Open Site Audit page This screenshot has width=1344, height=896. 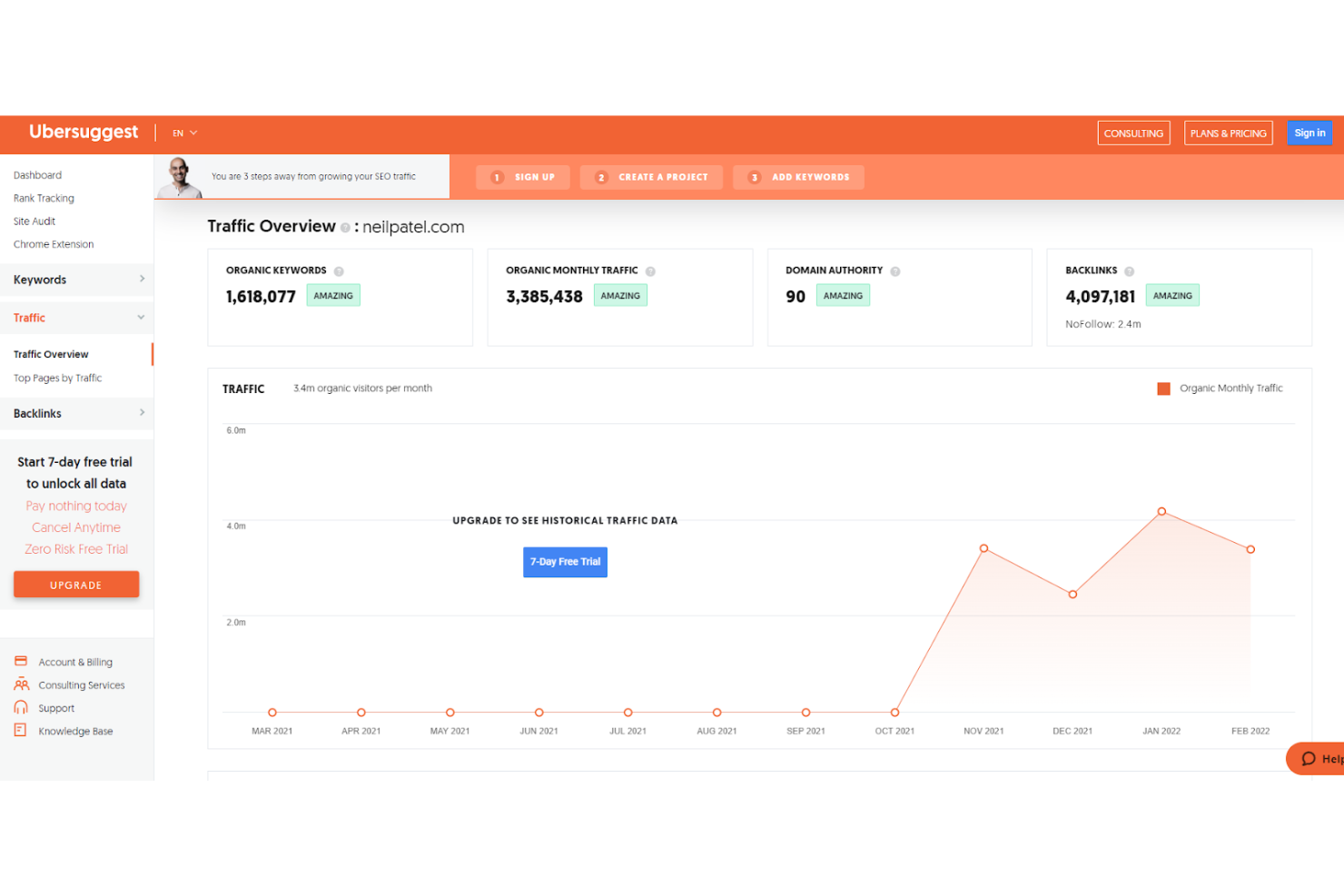(35, 222)
